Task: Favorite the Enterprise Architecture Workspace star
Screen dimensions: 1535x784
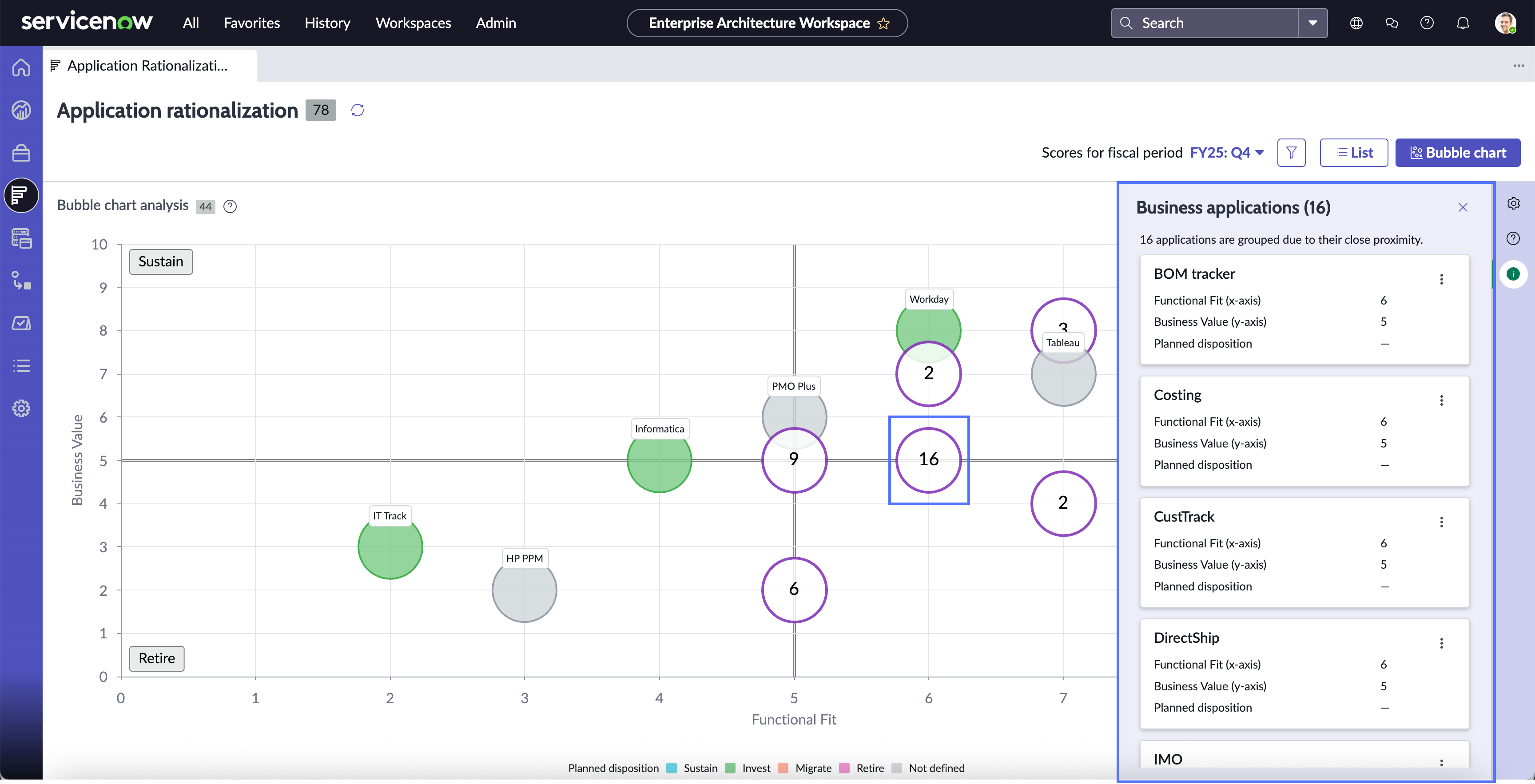Action: [884, 23]
